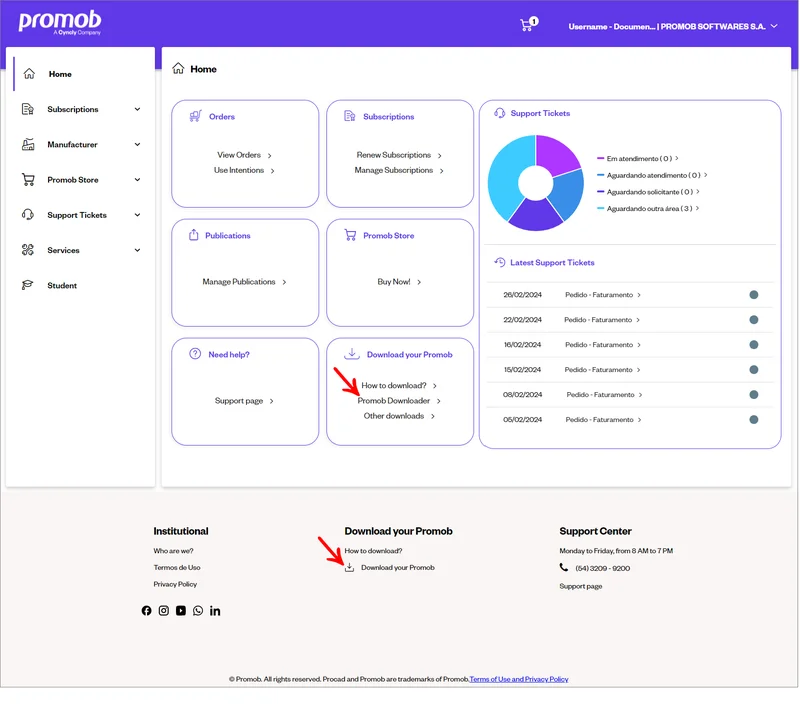This screenshot has width=800, height=705.
Task: Open Promob's Facebook page via footer icon
Action: 146,610
